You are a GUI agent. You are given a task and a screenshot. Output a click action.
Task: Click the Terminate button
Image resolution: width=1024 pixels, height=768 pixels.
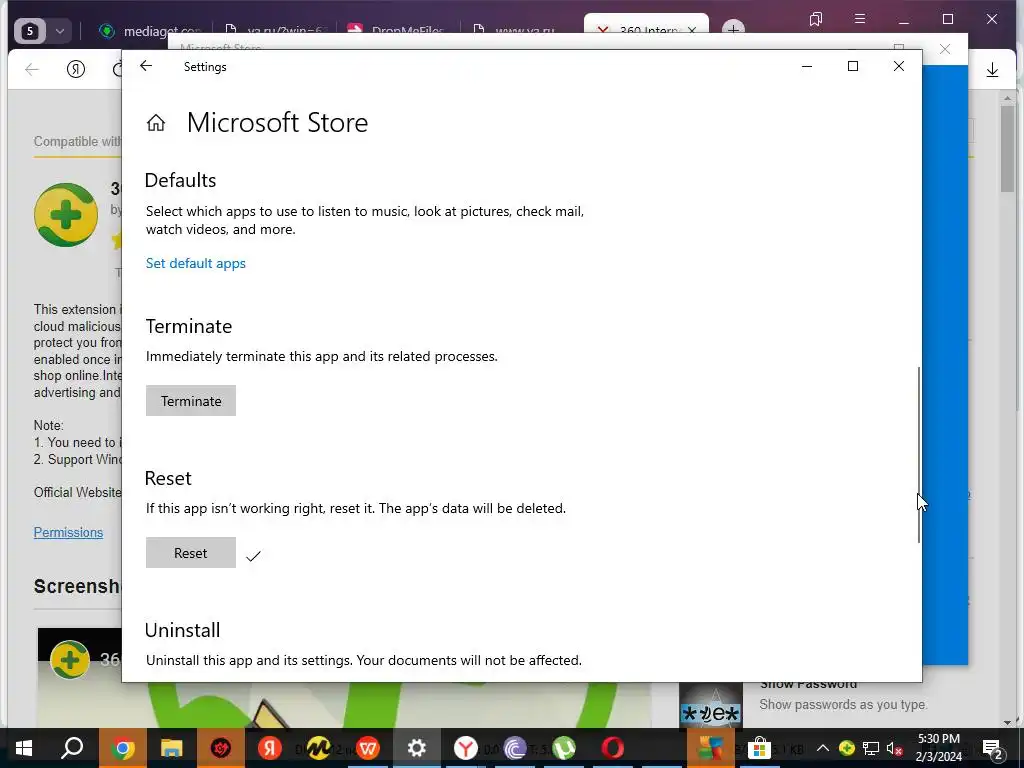(191, 400)
